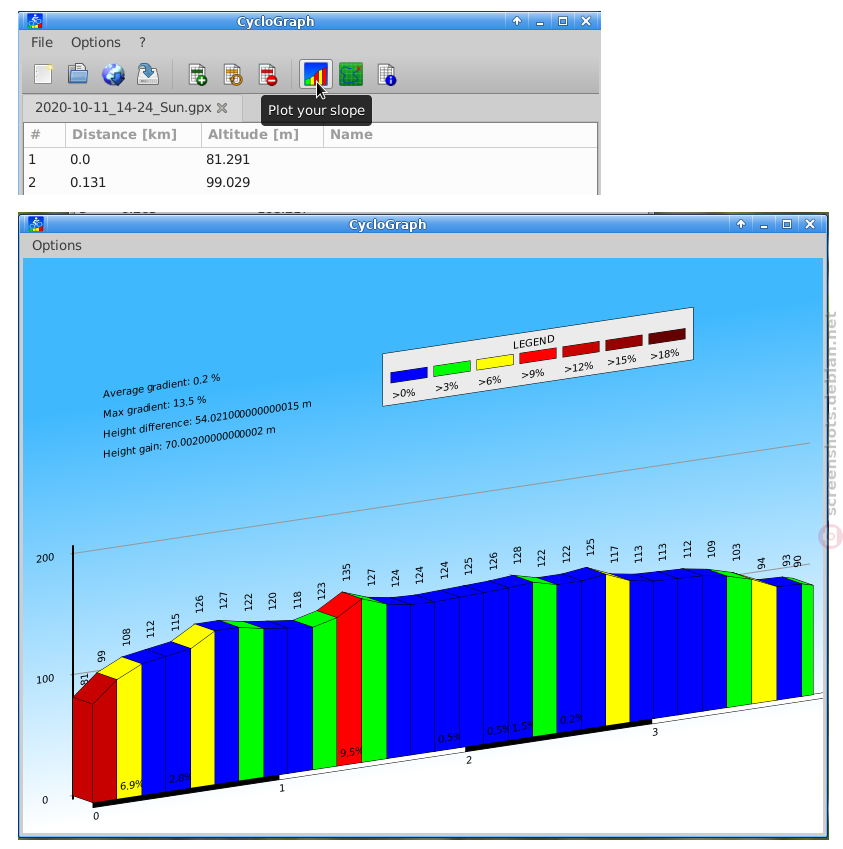Click the 6.9% gradient label on the yellow bar
This screenshot has height=849, width=843.
click(x=131, y=785)
